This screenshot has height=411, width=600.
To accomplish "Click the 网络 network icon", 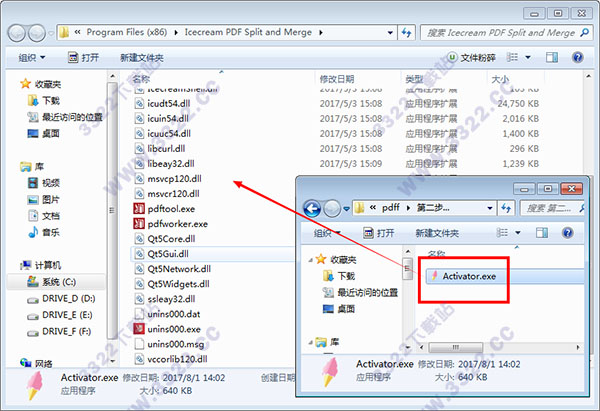I will pos(25,363).
